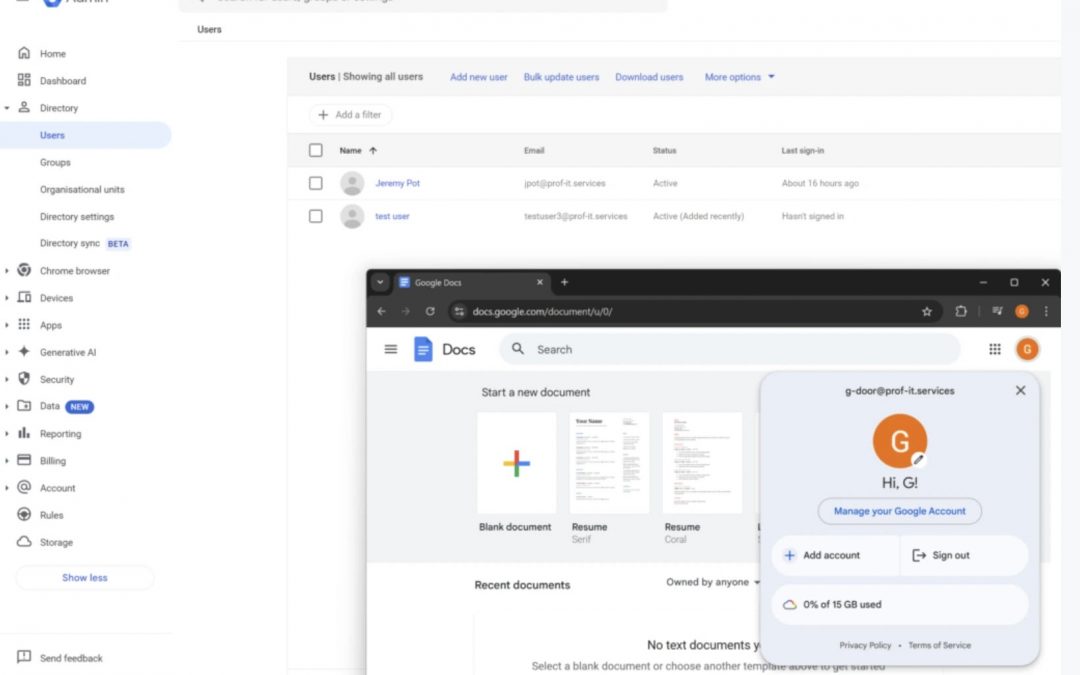Viewport: 1080px width, 675px height.
Task: Click the Security shield icon
Action: coord(24,379)
